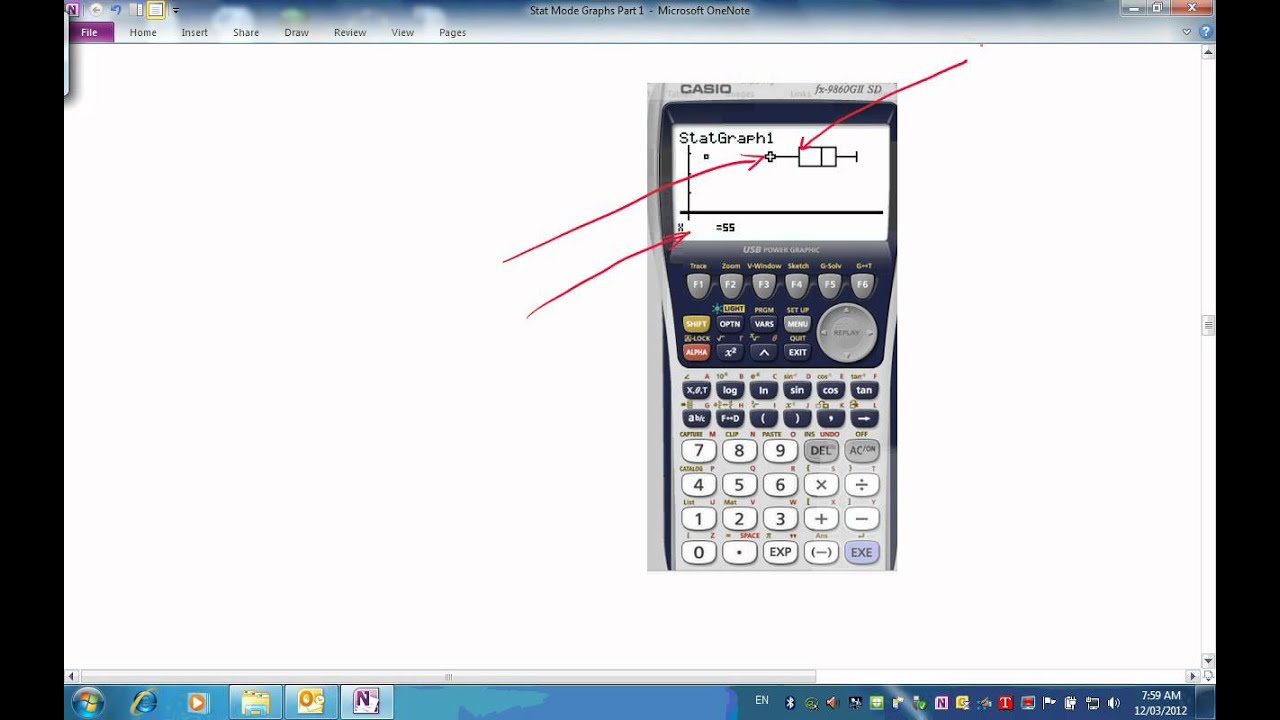
Task: Click the vertical scrollbar down arrow
Action: [1208, 660]
